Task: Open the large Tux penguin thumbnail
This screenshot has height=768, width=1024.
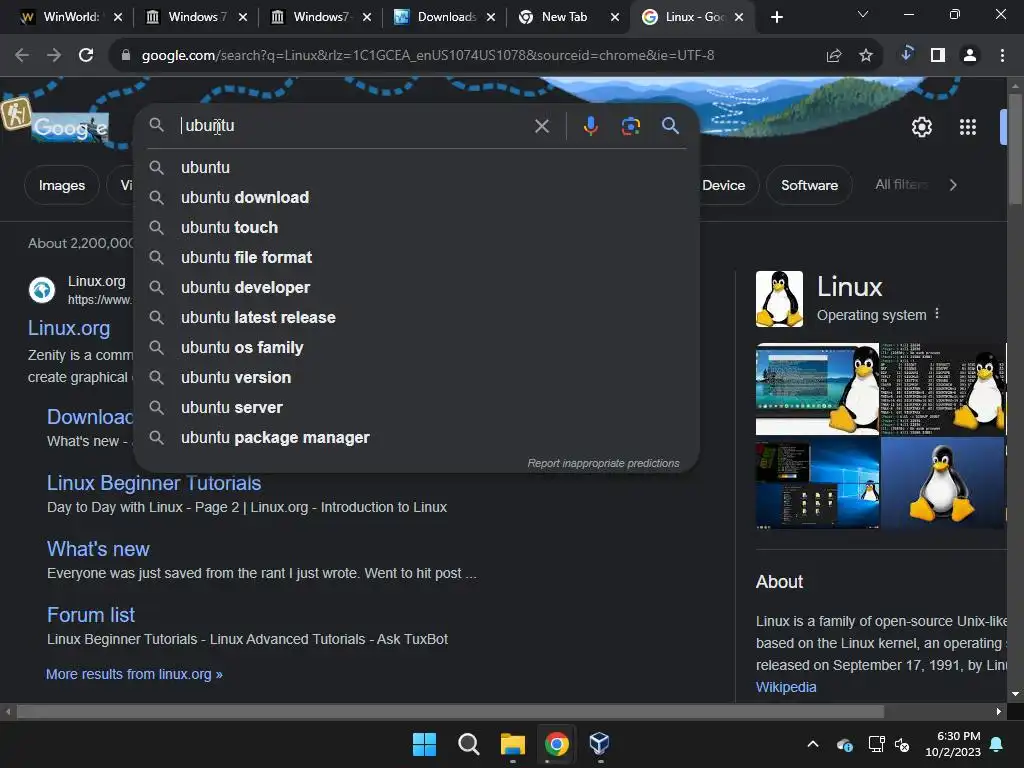Action: [942, 483]
